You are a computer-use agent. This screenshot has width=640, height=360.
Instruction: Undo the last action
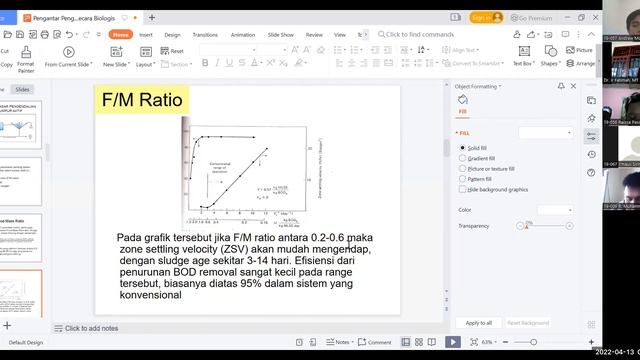click(x=69, y=35)
